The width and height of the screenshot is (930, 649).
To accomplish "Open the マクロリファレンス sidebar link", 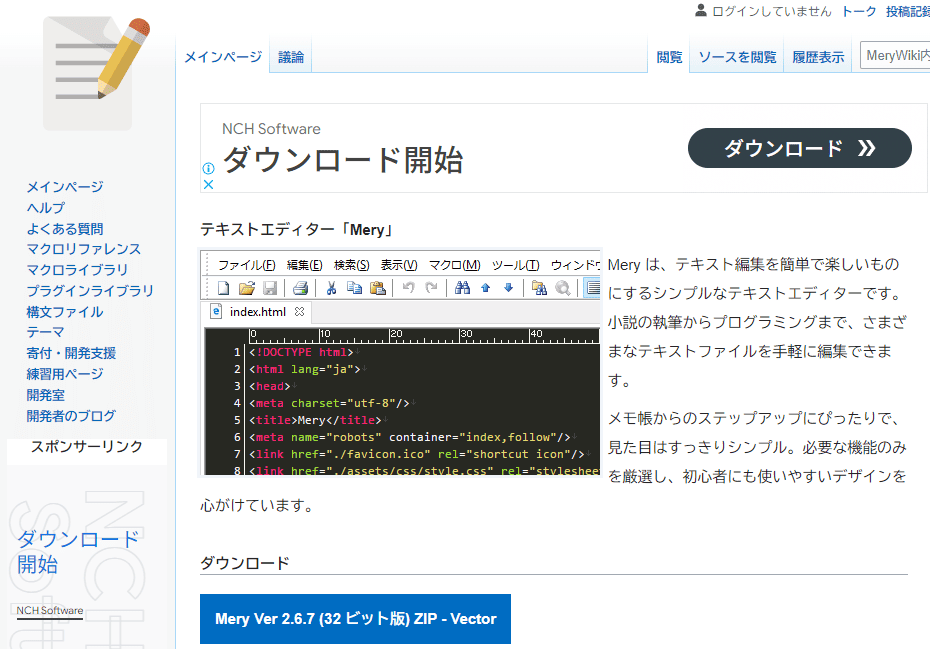I will (84, 249).
